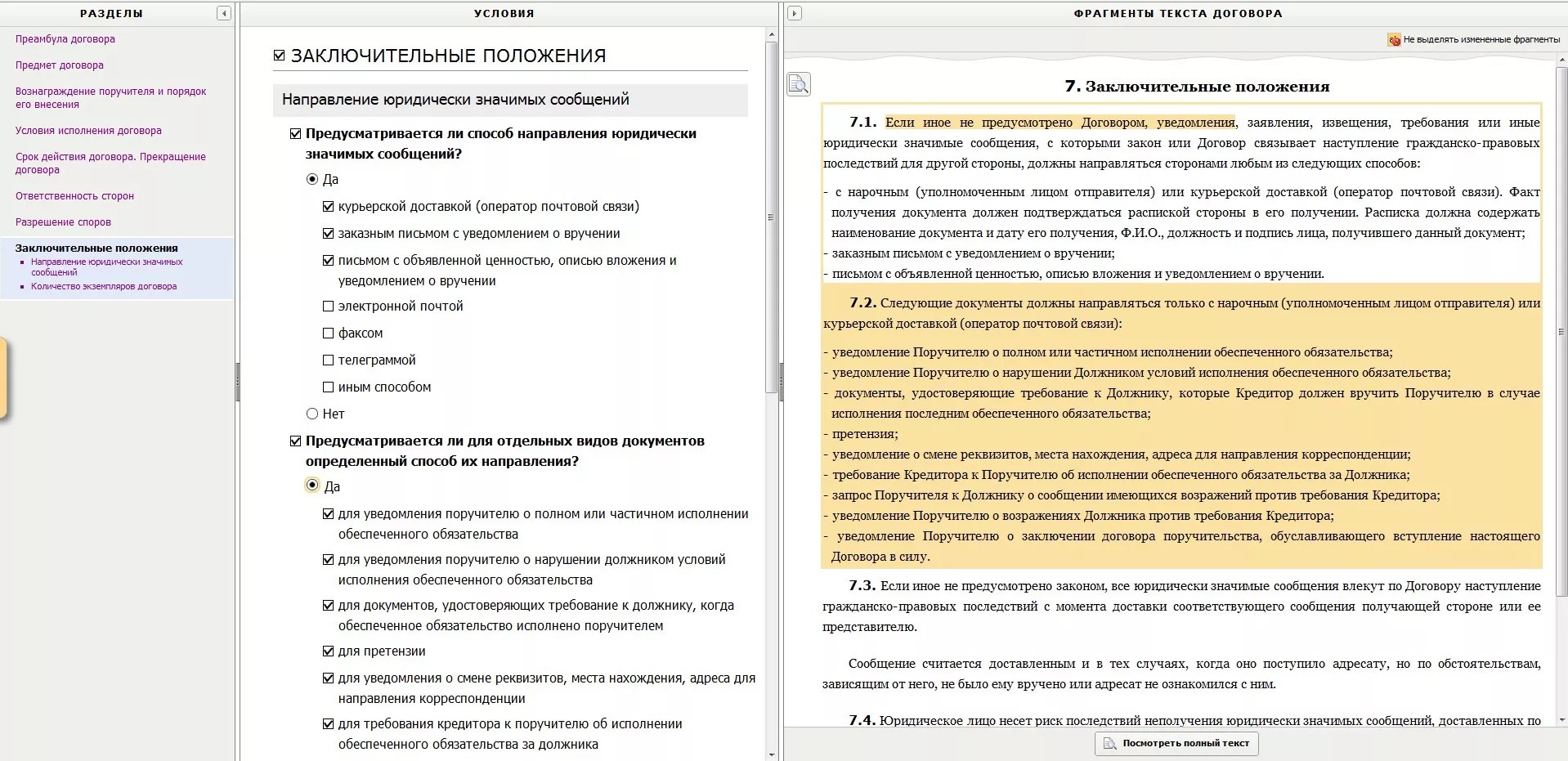Click Не выделять измененные фрагменты label
This screenshot has width=1568, height=761.
click(x=1481, y=39)
